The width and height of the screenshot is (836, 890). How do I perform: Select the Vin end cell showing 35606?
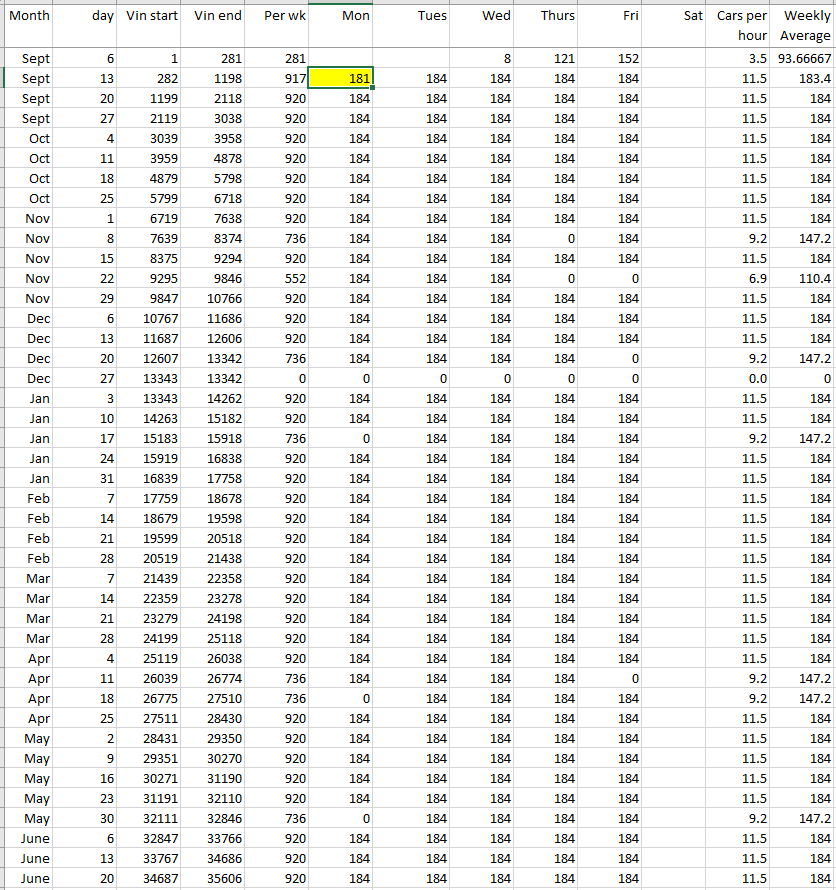pos(215,879)
